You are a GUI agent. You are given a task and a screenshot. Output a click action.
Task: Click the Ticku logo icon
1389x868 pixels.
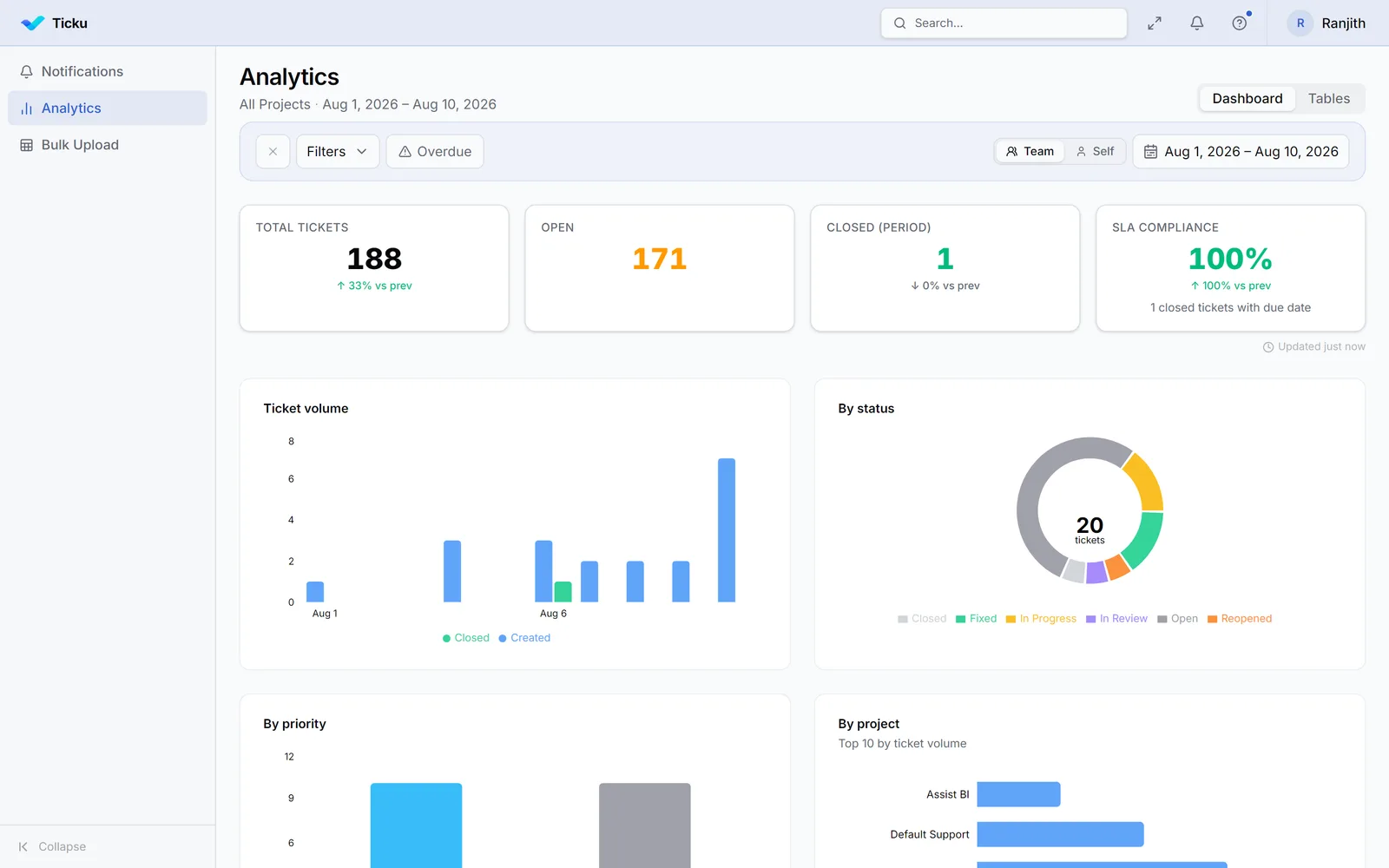pos(32,23)
